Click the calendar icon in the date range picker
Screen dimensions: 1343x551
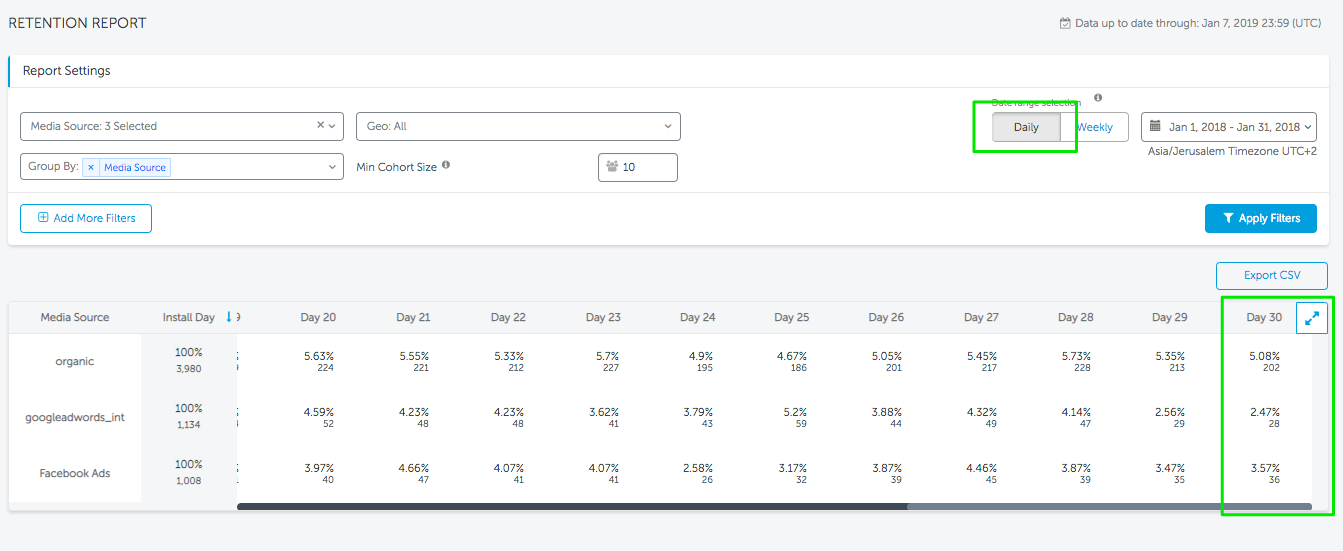1156,127
